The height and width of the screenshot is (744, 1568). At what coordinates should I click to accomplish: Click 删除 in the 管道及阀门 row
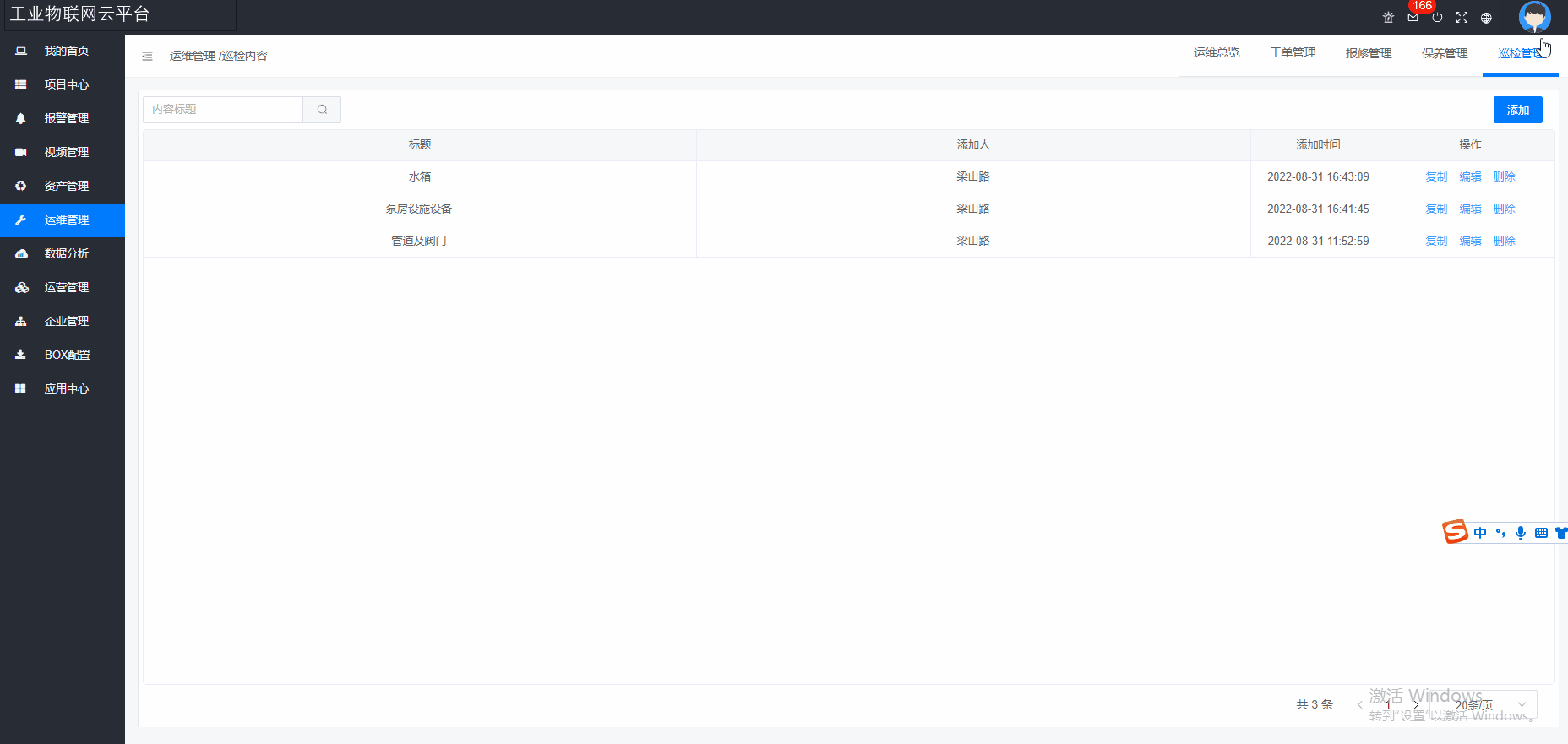(1504, 242)
